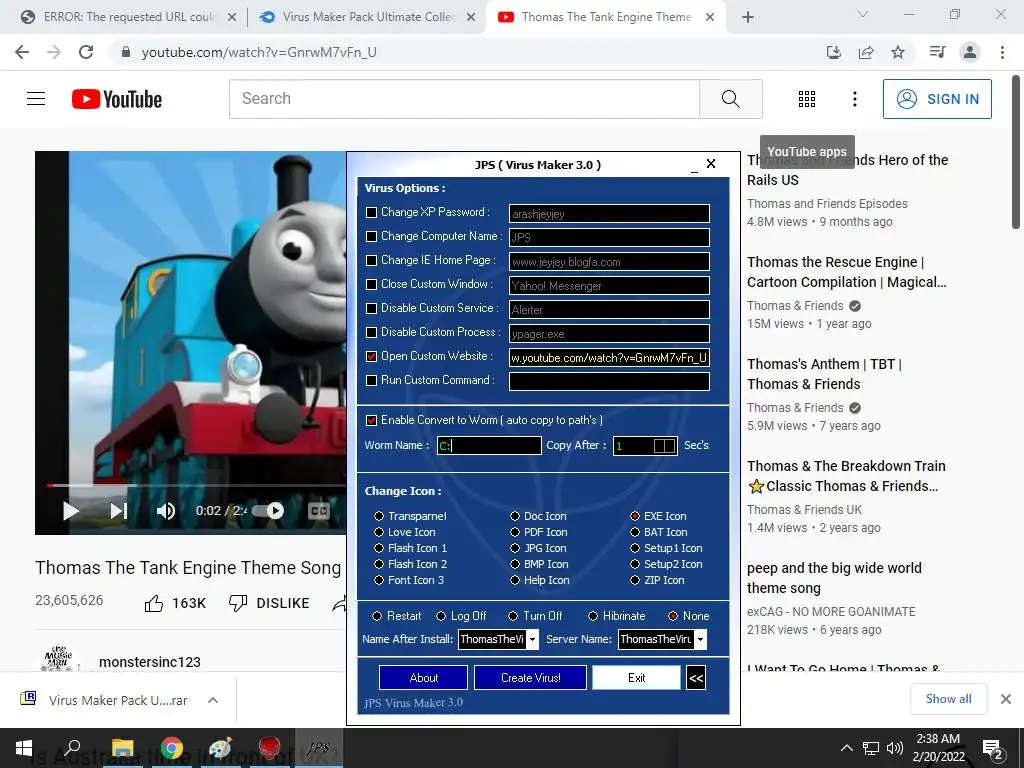Viewport: 1024px width, 768px height.
Task: Enable Close Custom Window checkbox
Action: 372,285
